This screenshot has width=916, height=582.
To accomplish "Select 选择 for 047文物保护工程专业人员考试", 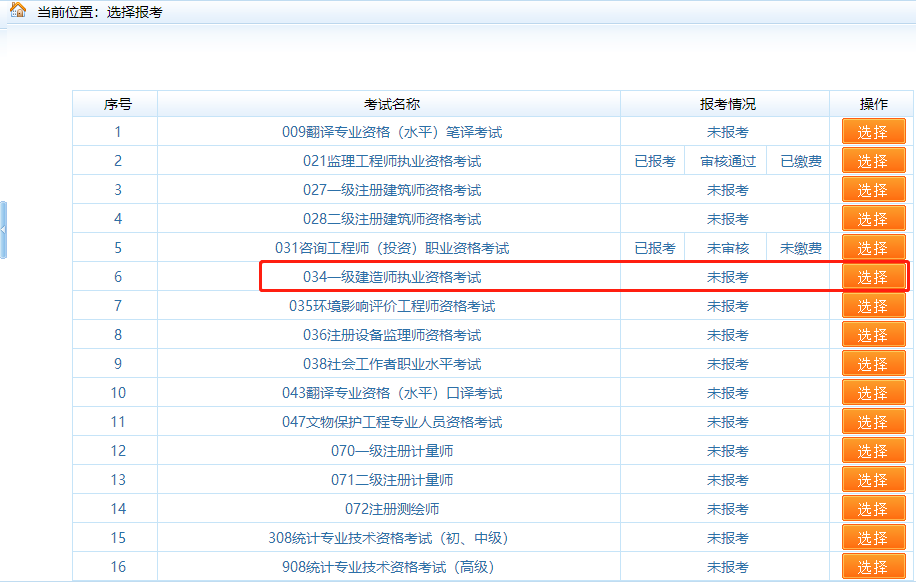I will click(x=872, y=422).
